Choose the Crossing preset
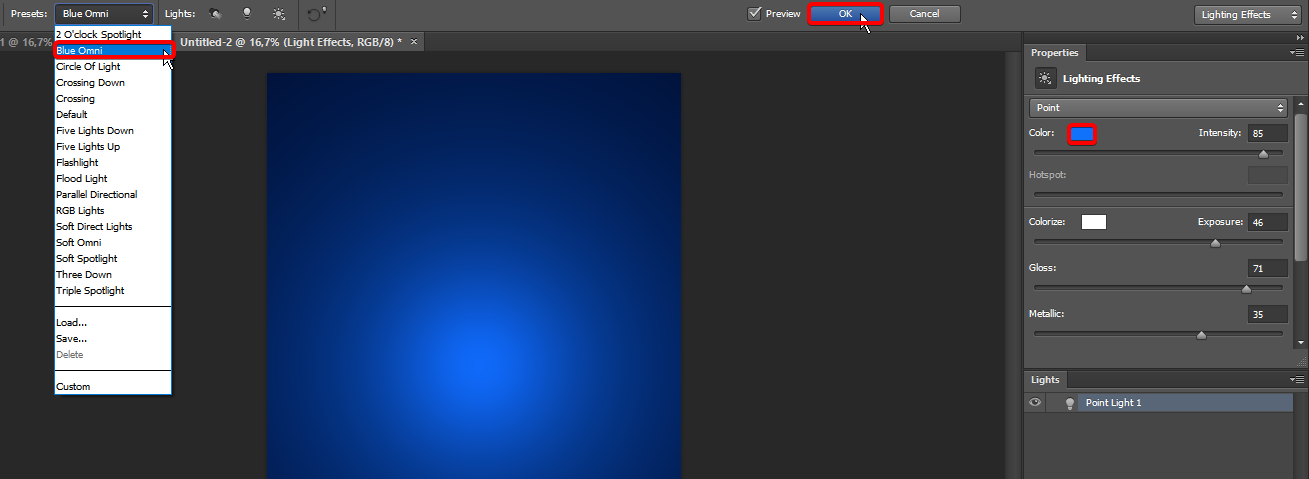 pos(113,99)
